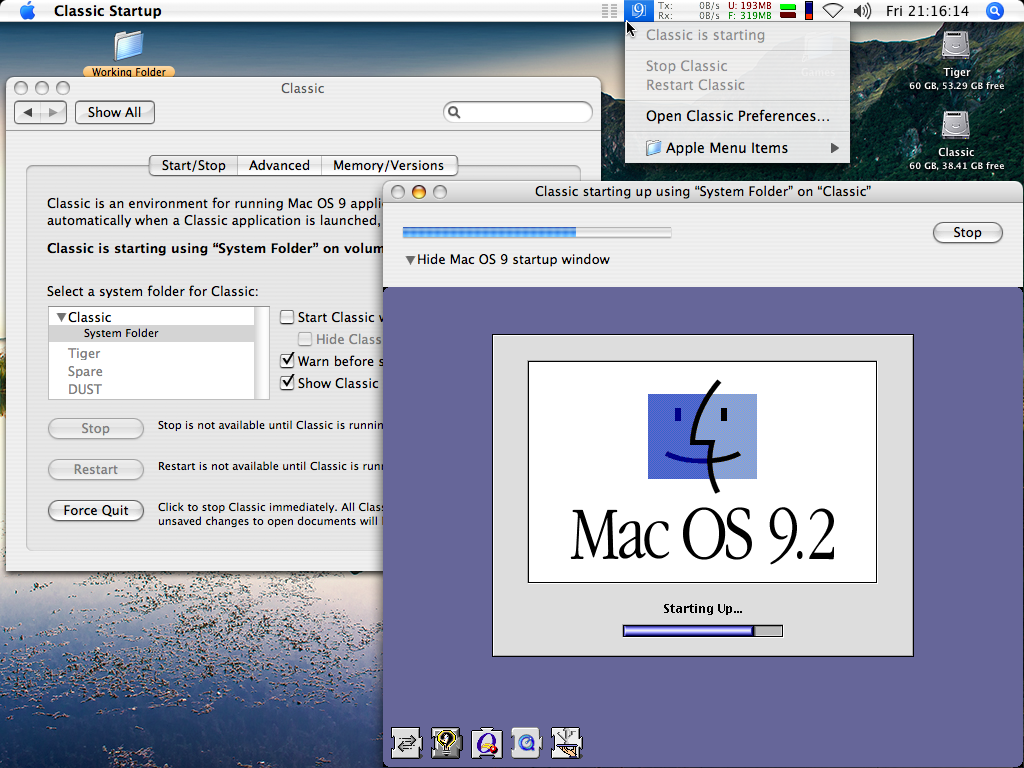Click the folder icon beside Apple Menu Items
This screenshot has height=768, width=1024.
click(x=654, y=148)
